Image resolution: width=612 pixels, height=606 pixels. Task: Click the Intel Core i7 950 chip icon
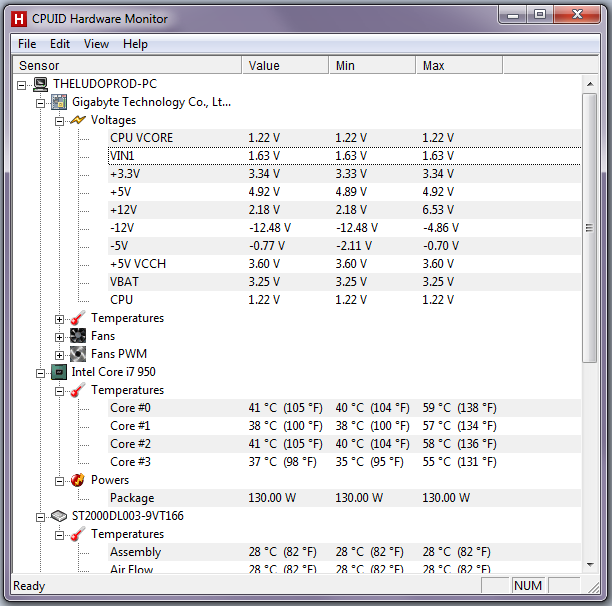[x=59, y=372]
